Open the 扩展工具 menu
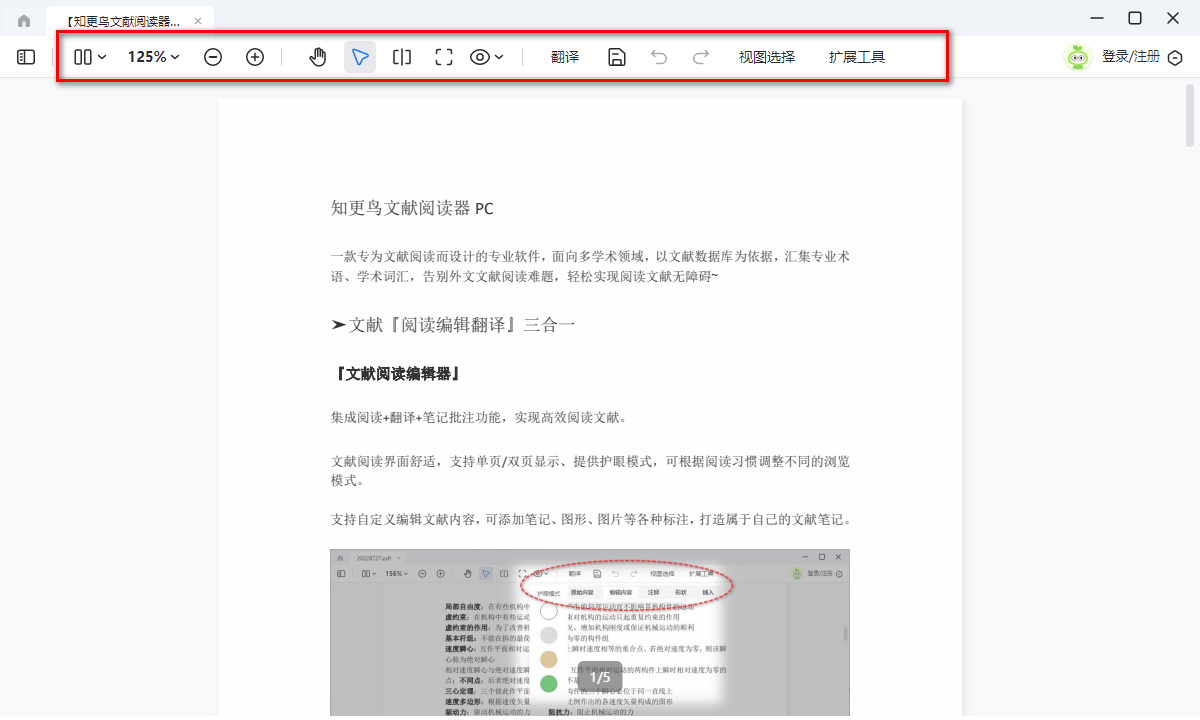This screenshot has width=1200, height=720. [857, 57]
